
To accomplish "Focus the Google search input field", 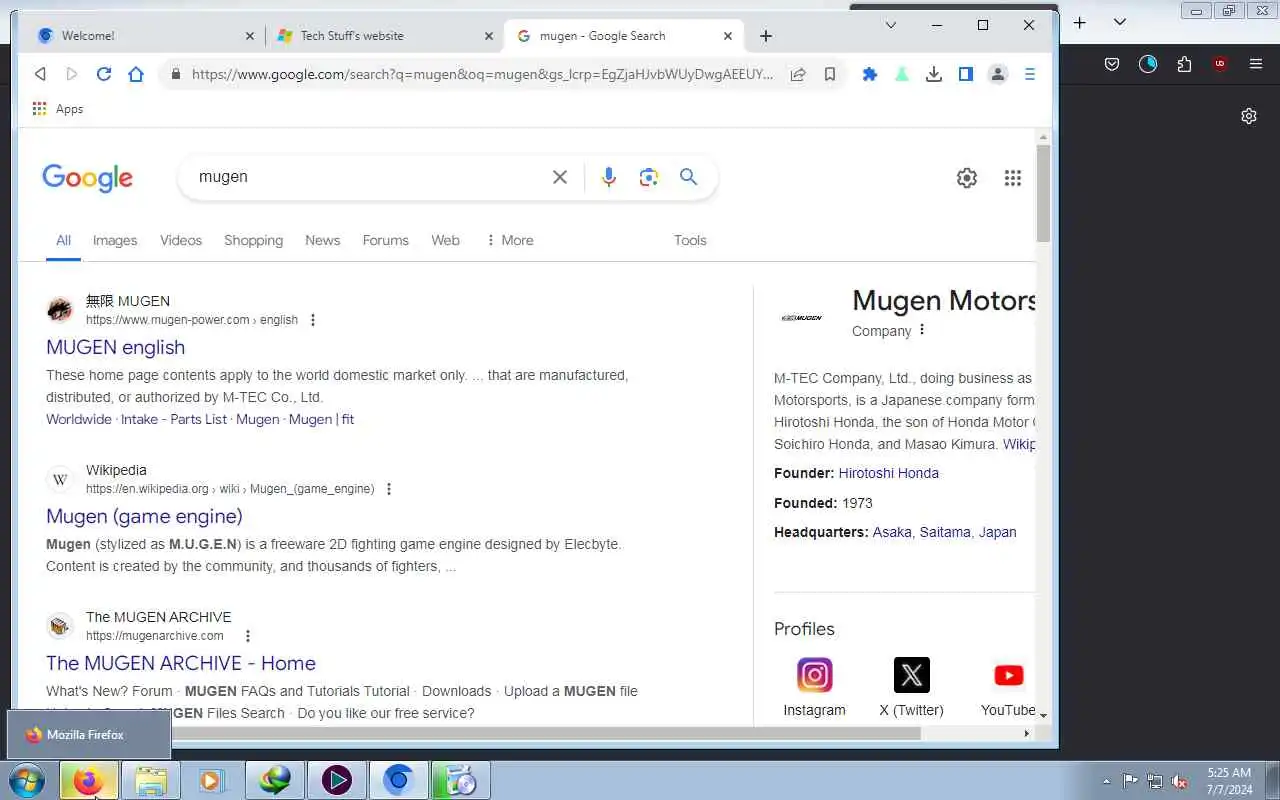I will 370,177.
